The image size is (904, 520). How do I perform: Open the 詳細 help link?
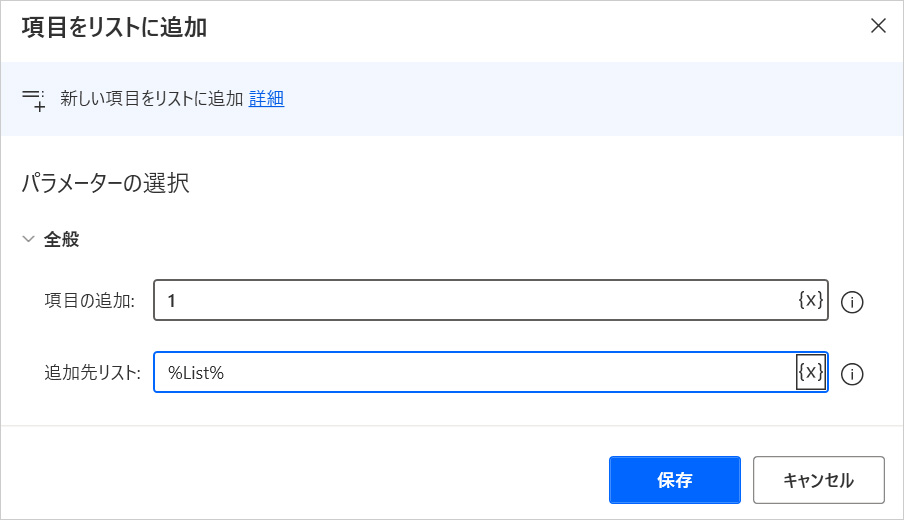tap(266, 99)
